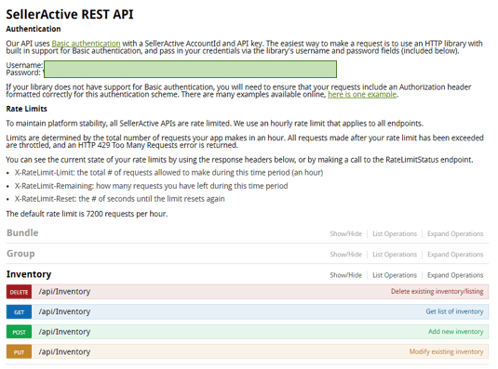Click 'Add new inventory' description
Screen dimensions: 498x369
point(456,331)
